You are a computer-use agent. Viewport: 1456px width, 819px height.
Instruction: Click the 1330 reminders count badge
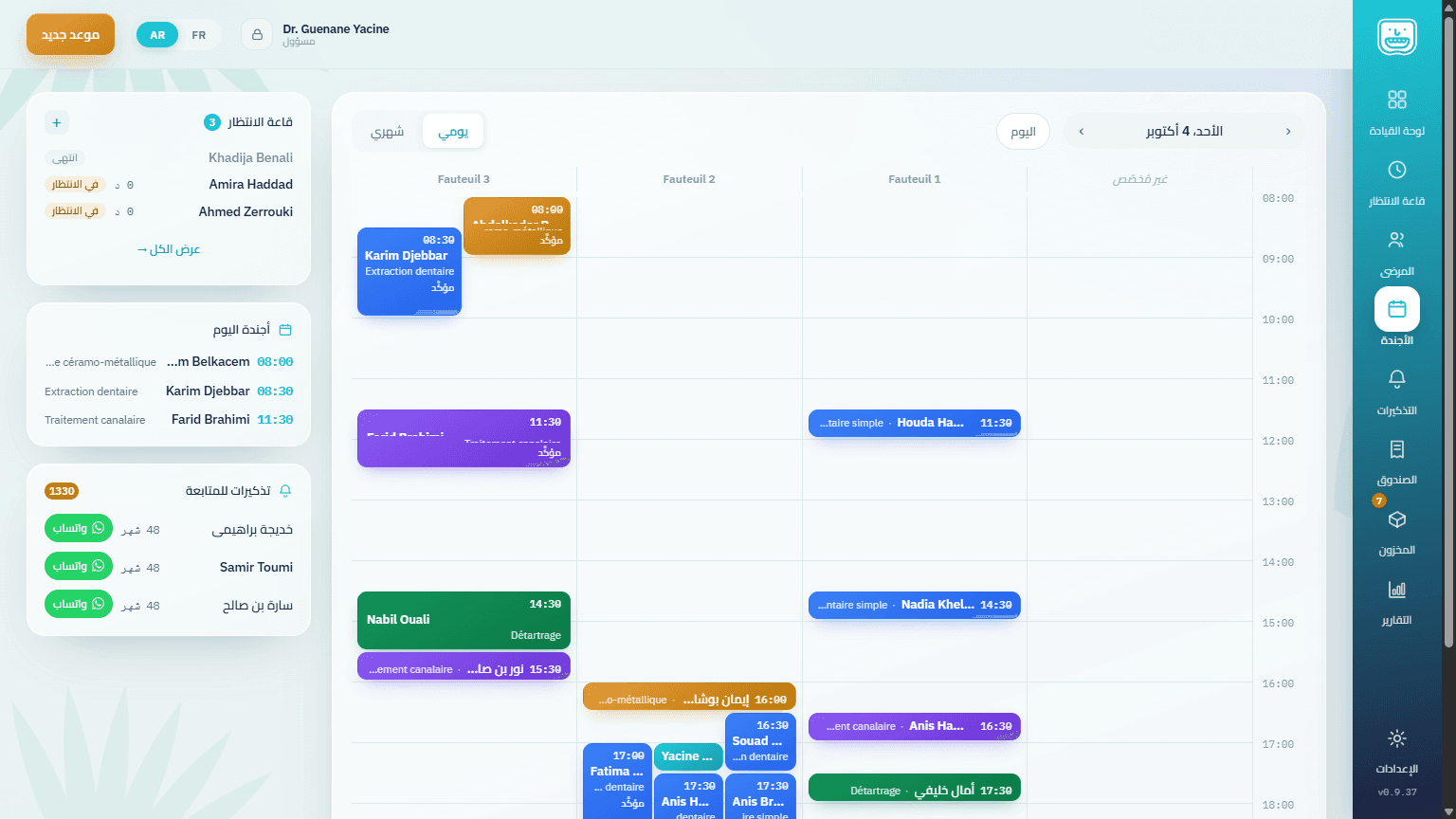pos(62,491)
